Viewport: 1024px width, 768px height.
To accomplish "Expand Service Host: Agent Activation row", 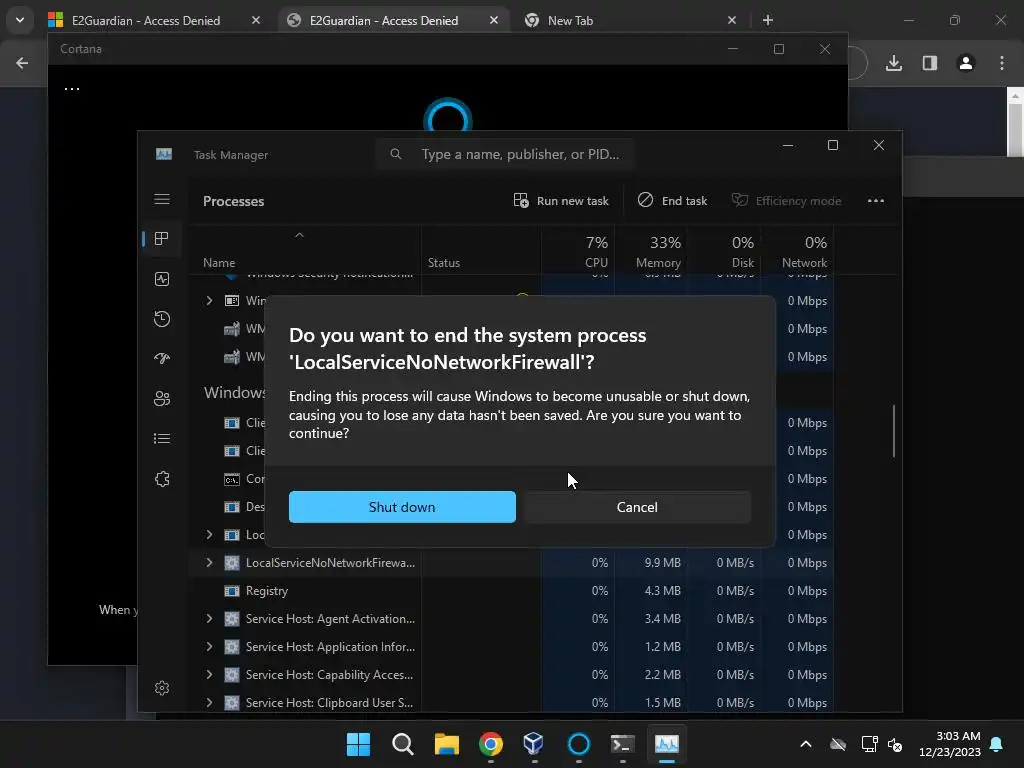I will point(209,618).
